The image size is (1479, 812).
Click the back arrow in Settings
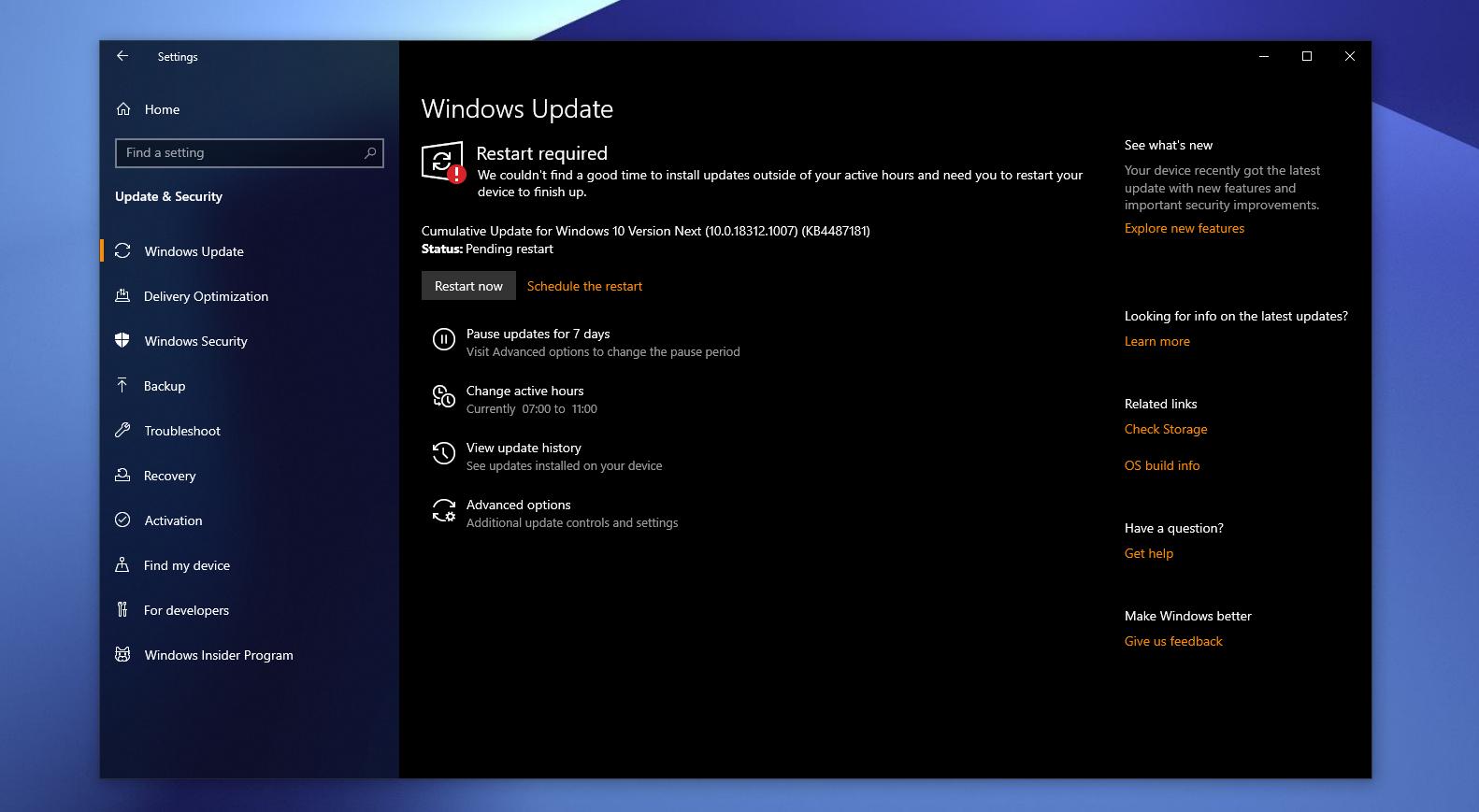[x=122, y=56]
